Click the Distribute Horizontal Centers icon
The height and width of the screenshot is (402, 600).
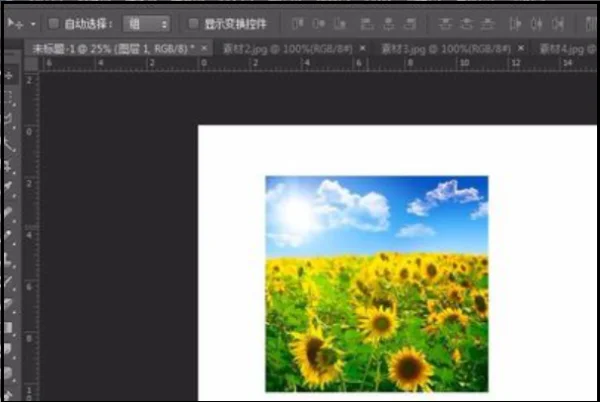point(536,24)
